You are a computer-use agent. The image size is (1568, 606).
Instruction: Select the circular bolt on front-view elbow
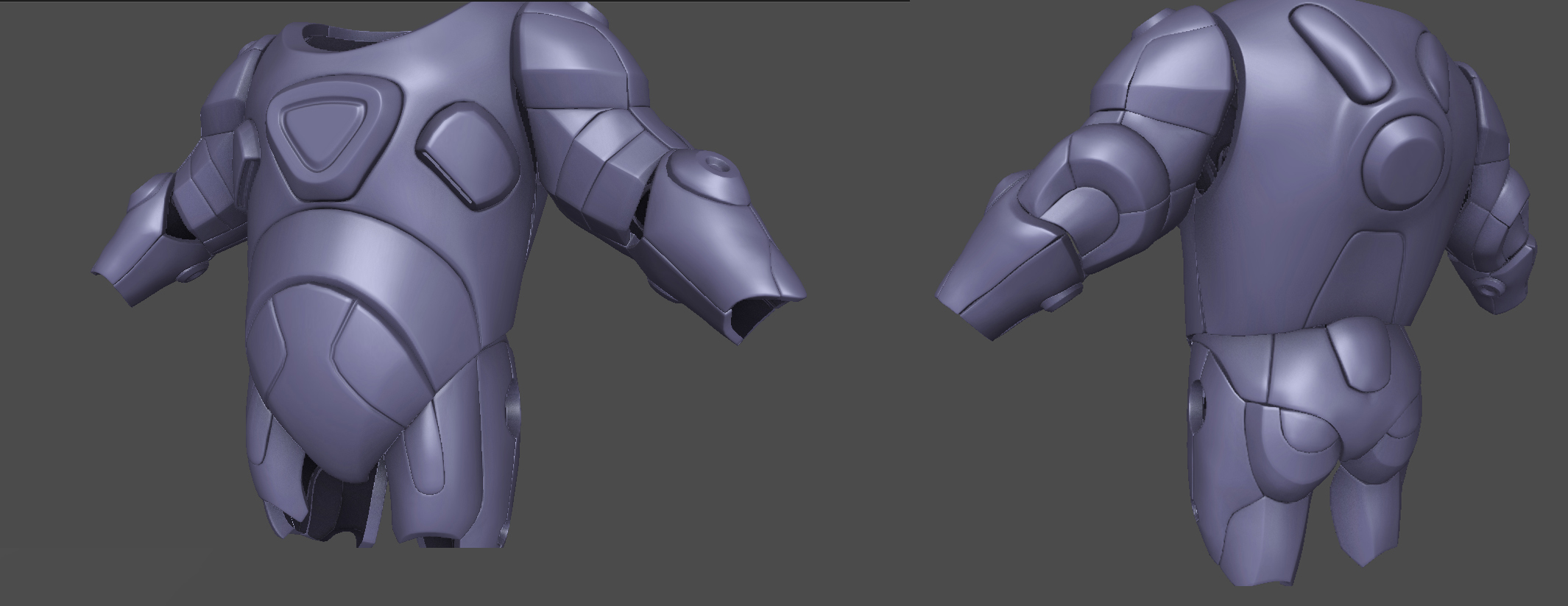tap(713, 166)
